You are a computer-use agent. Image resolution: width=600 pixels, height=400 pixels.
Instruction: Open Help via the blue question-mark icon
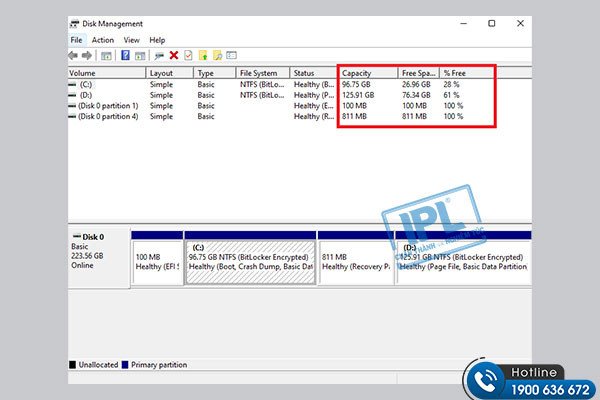pyautogui.click(x=125, y=56)
